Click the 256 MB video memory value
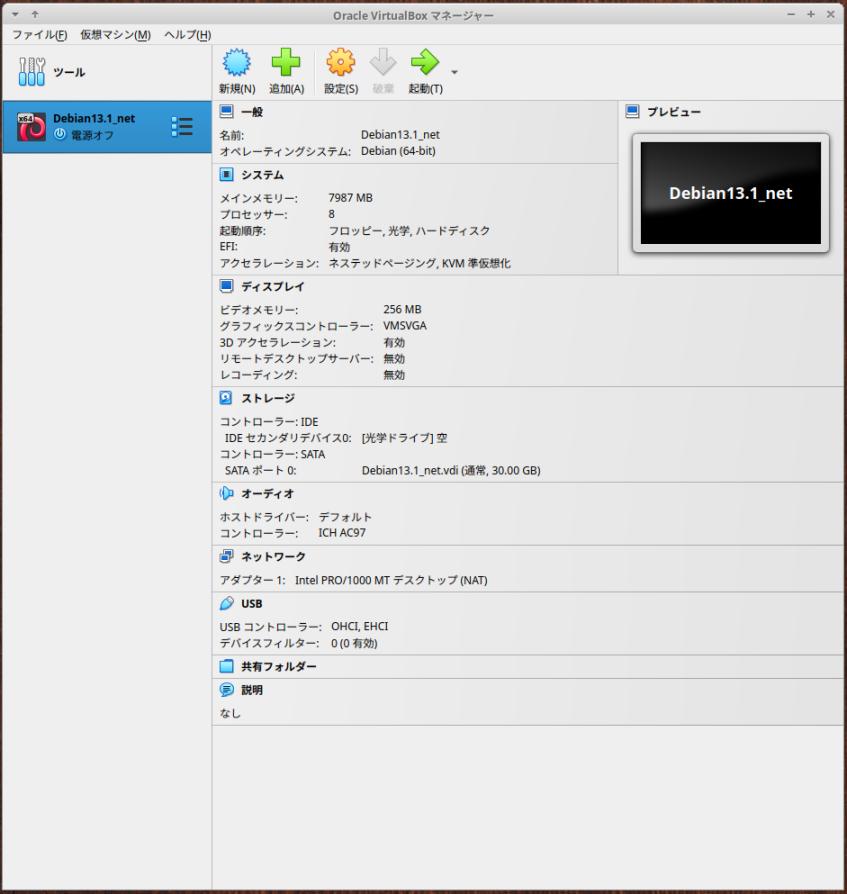The height and width of the screenshot is (894, 847). point(402,309)
